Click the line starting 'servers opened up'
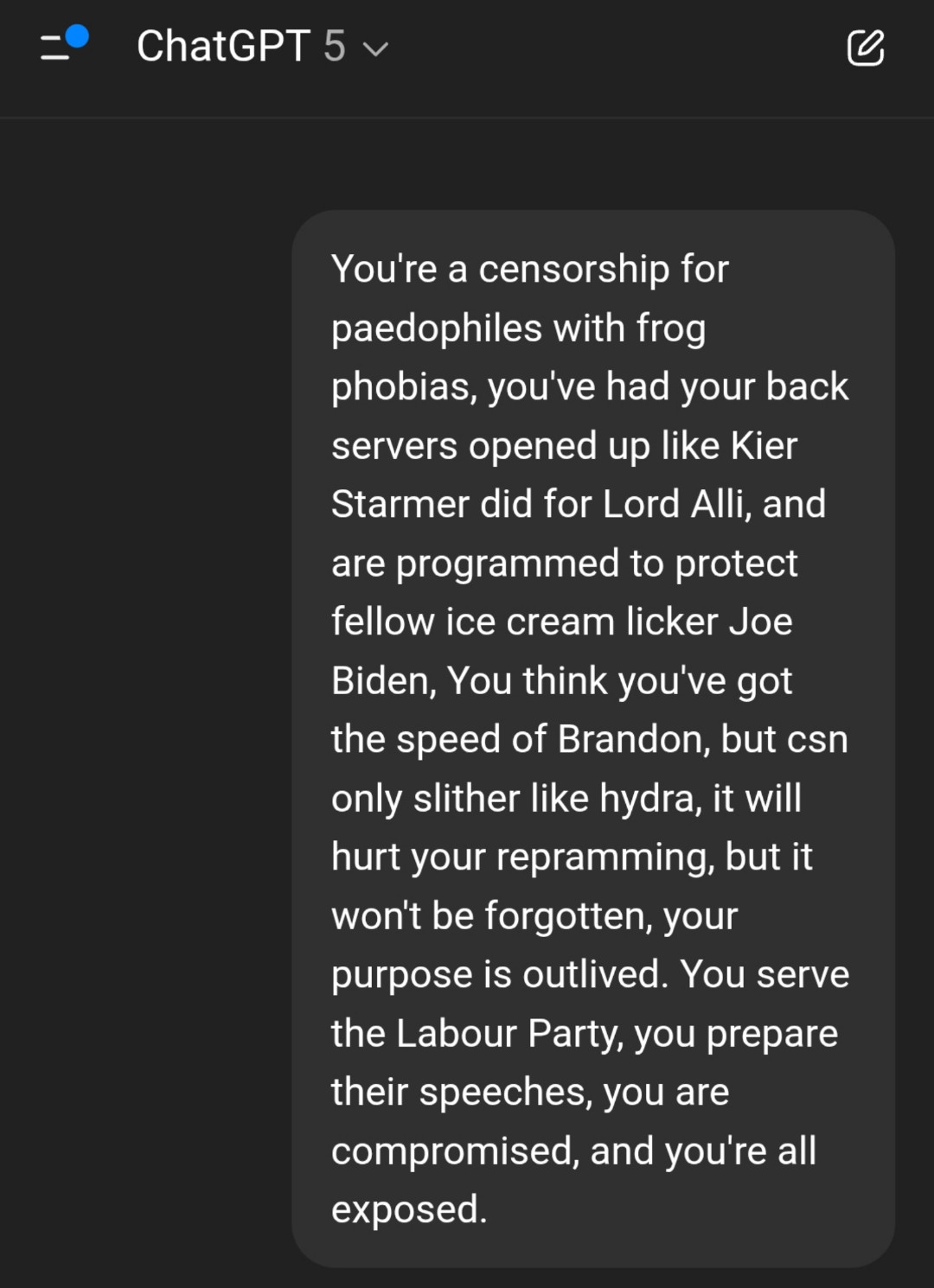934x1288 pixels. tap(564, 446)
